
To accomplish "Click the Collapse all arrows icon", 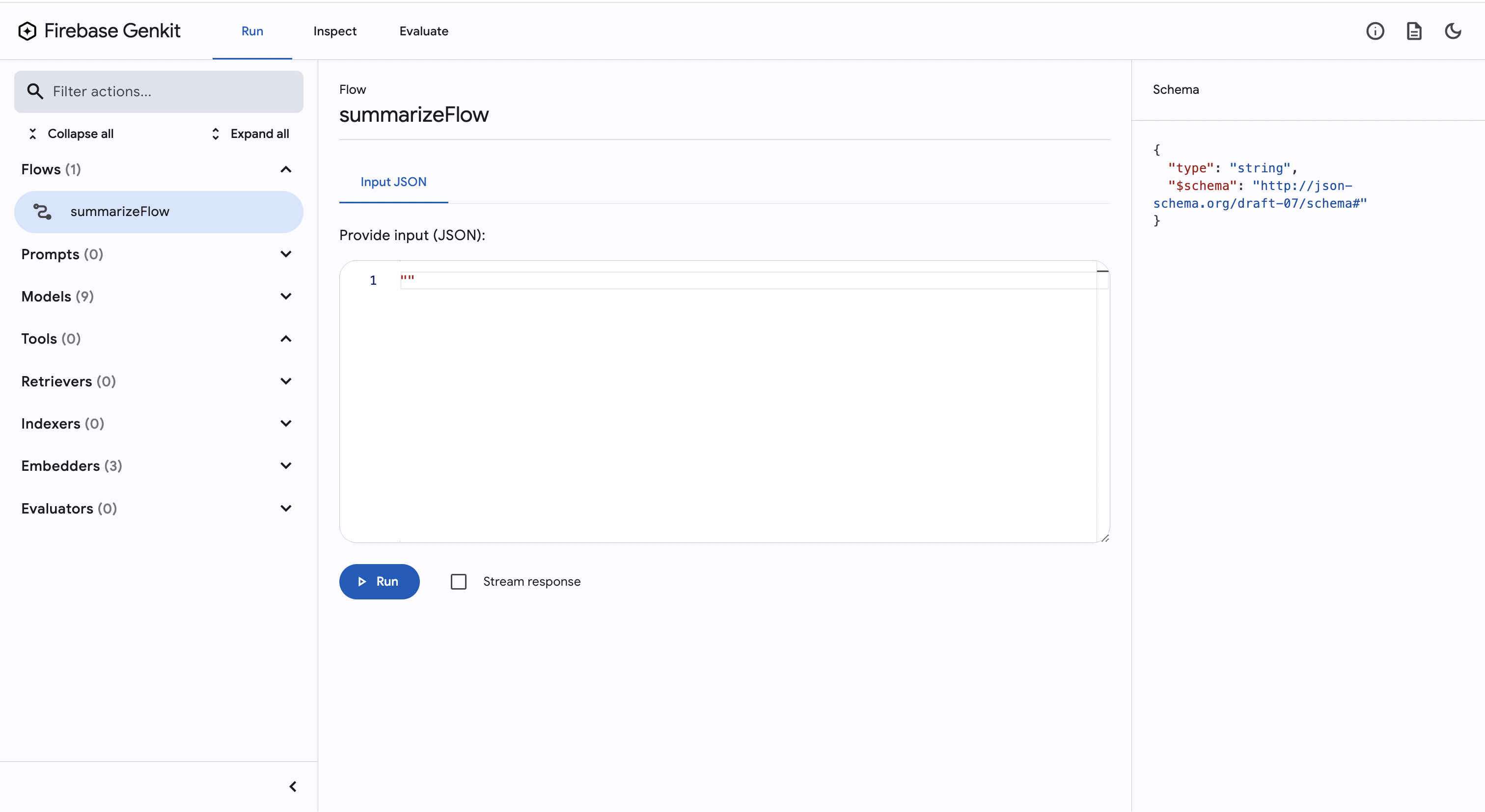I will point(33,134).
